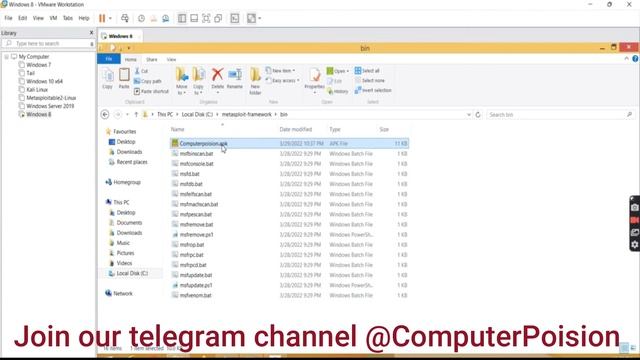
Task: Sort by Date modified column header
Action: pyautogui.click(x=296, y=129)
